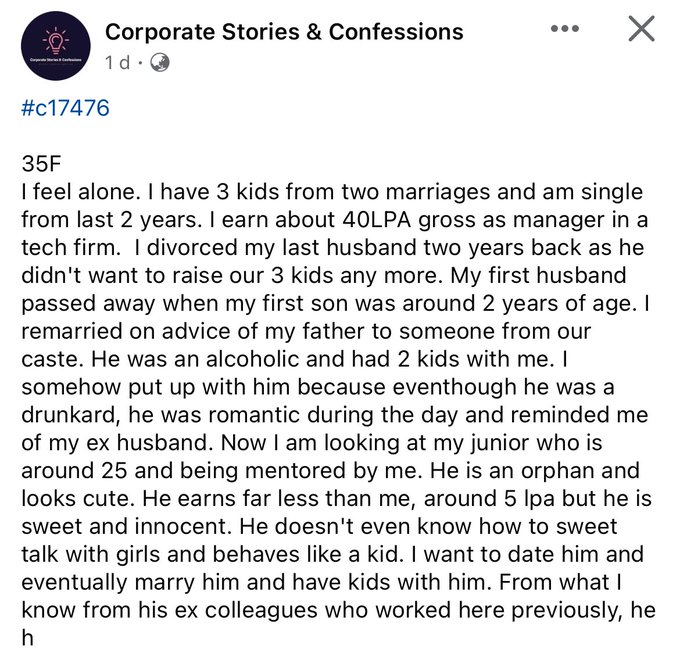Screen dimensions: 680x653
Task: Open the #c17476 hashtag link
Action: (x=65, y=108)
